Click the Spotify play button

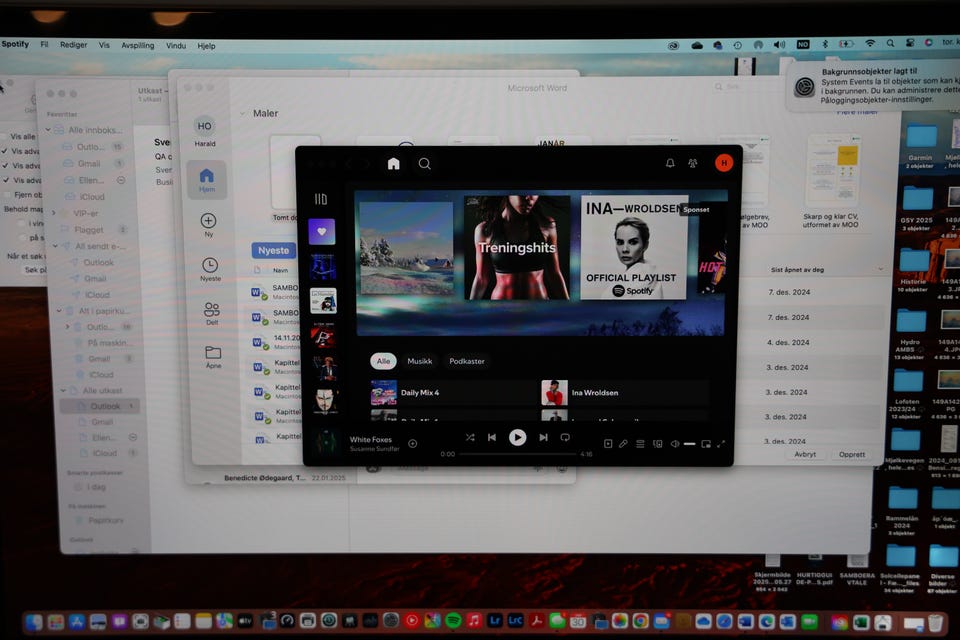pyautogui.click(x=517, y=437)
